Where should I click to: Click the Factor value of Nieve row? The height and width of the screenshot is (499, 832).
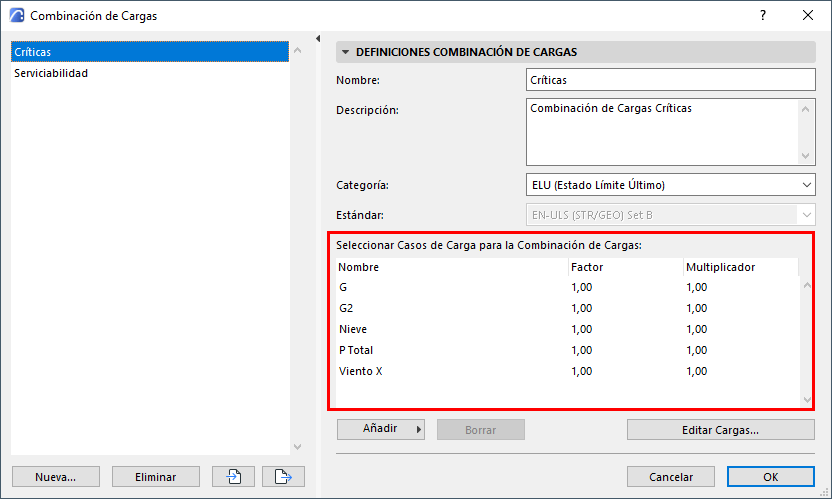582,329
